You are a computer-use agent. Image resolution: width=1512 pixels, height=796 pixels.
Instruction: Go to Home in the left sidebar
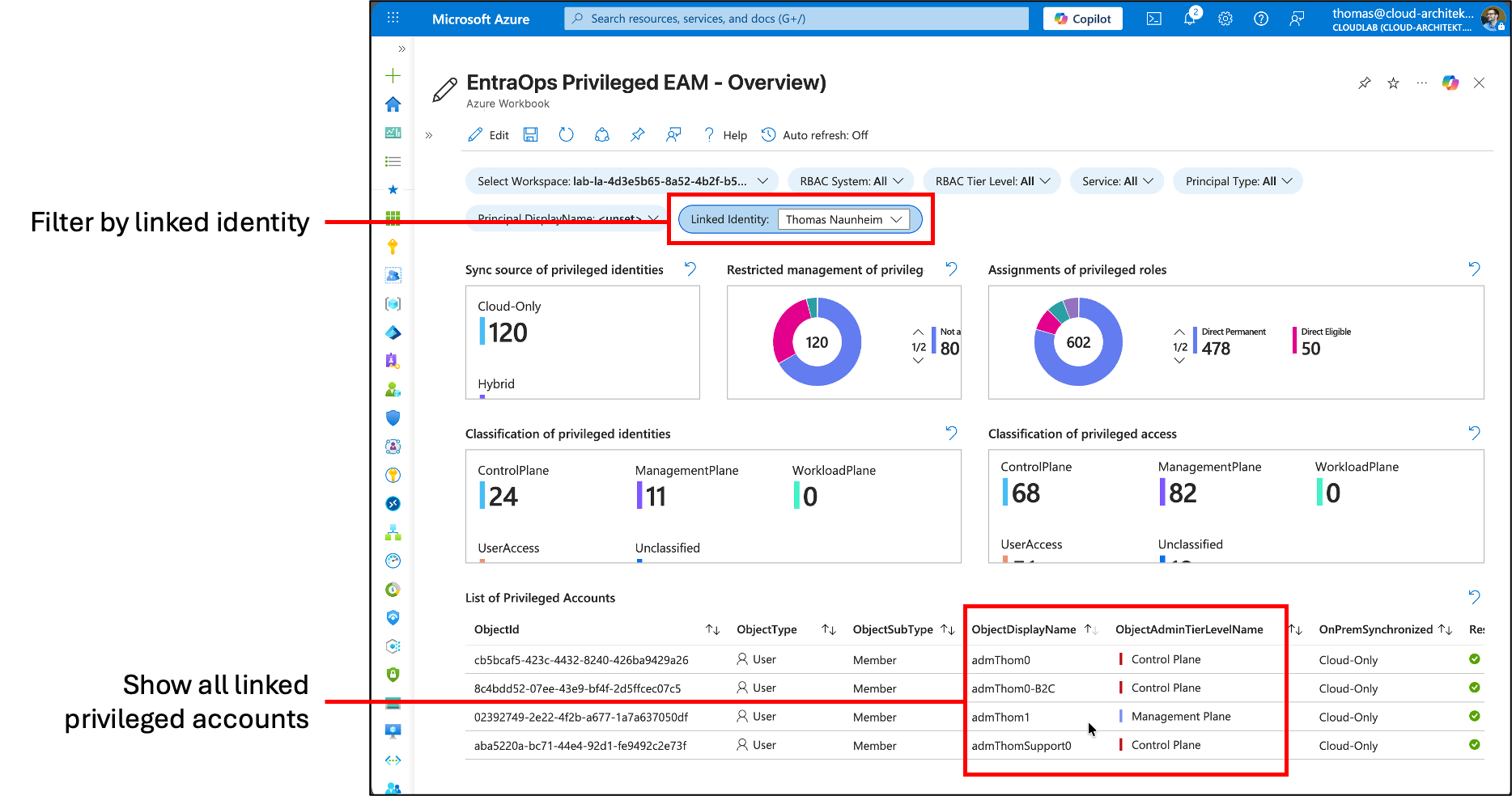[393, 104]
